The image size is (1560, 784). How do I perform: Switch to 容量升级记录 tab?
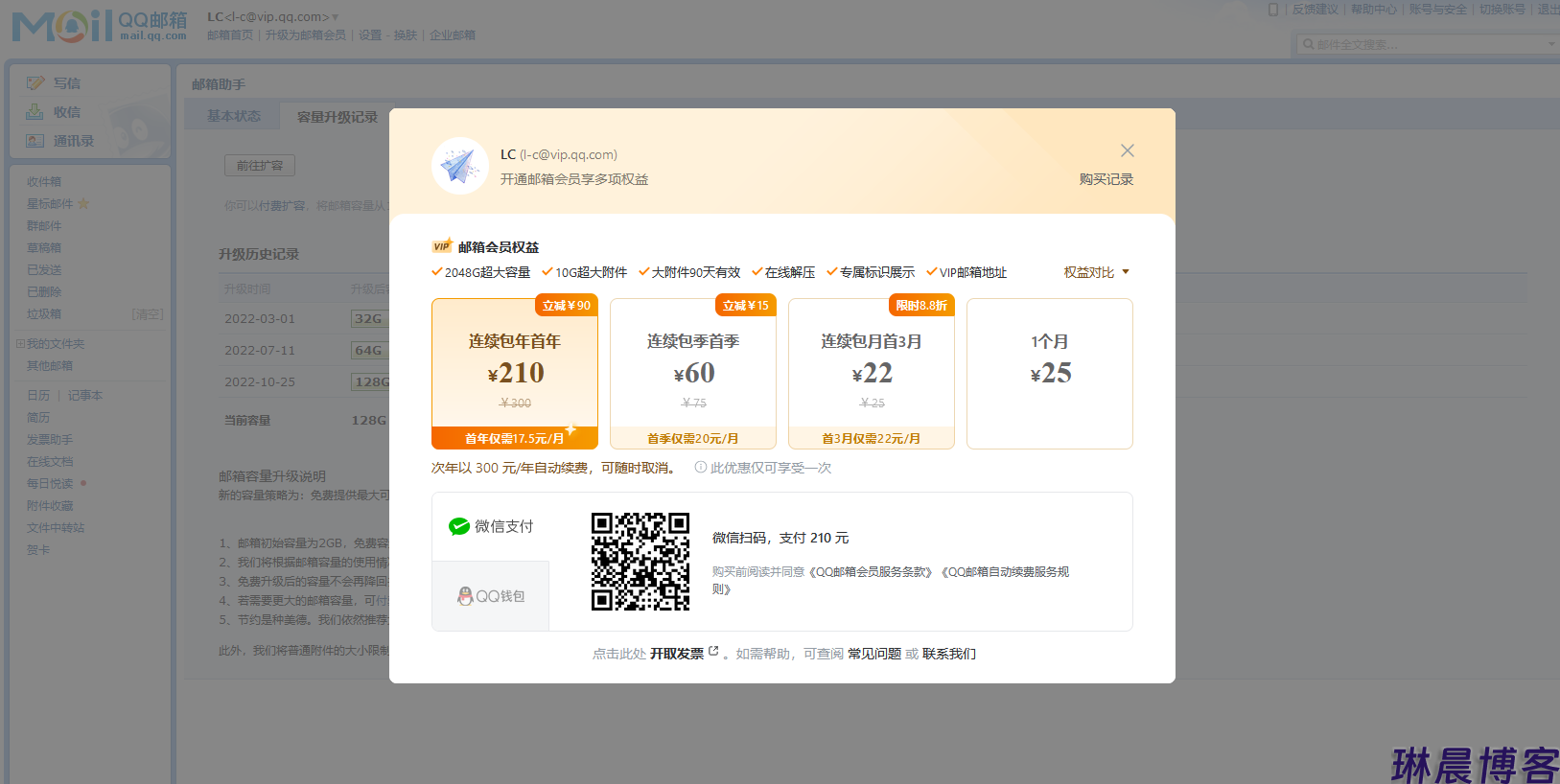point(338,117)
